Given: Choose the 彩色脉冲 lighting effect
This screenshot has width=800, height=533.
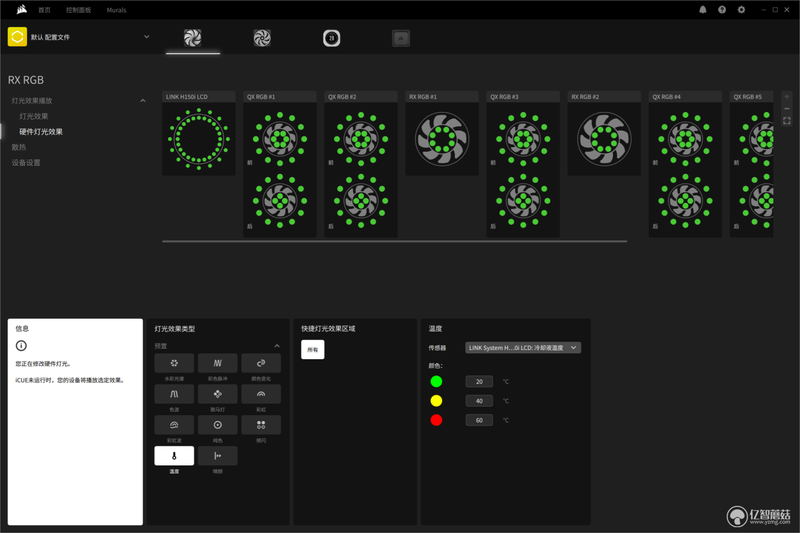Looking at the screenshot, I should pyautogui.click(x=217, y=363).
